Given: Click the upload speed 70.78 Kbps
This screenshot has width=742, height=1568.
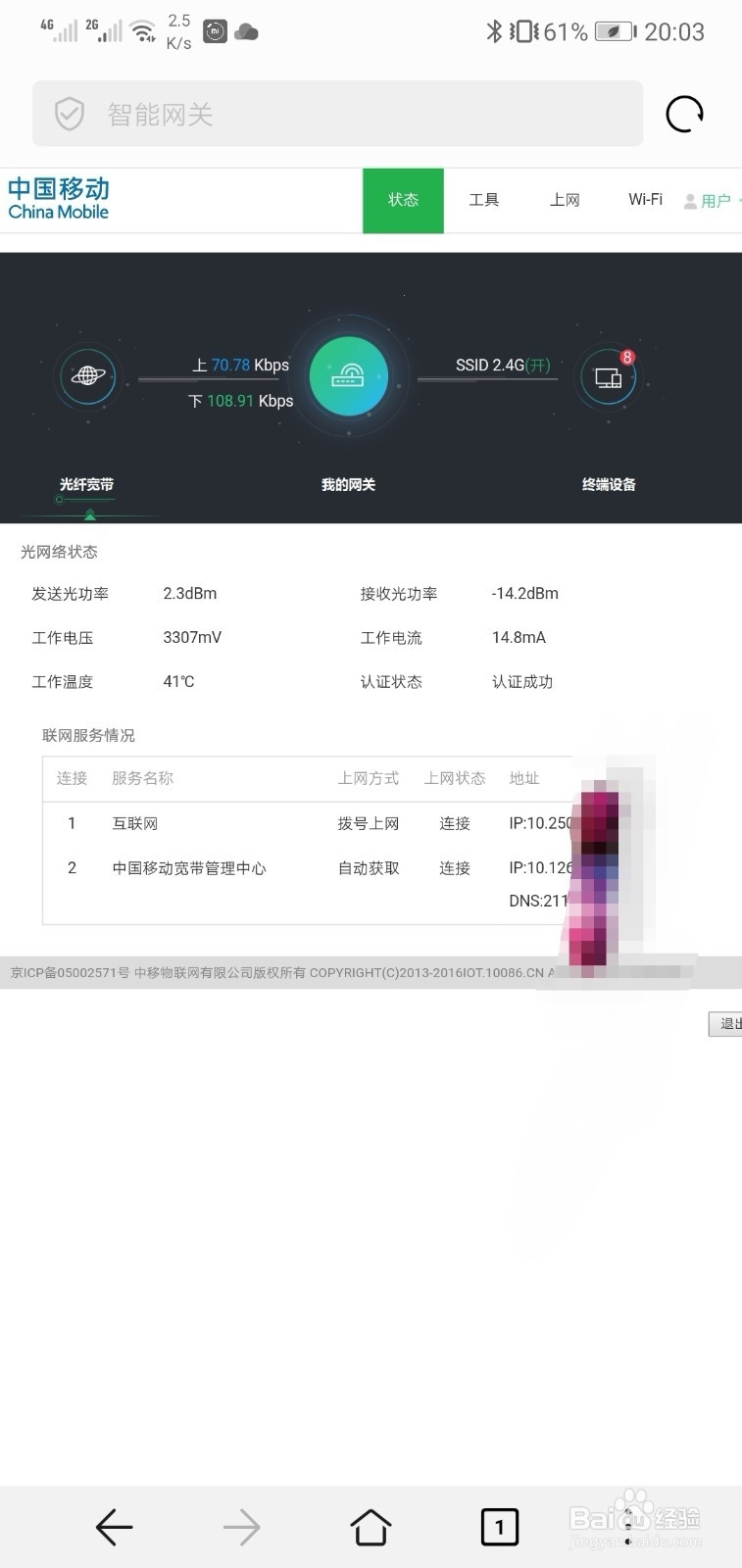Looking at the screenshot, I should tap(241, 366).
